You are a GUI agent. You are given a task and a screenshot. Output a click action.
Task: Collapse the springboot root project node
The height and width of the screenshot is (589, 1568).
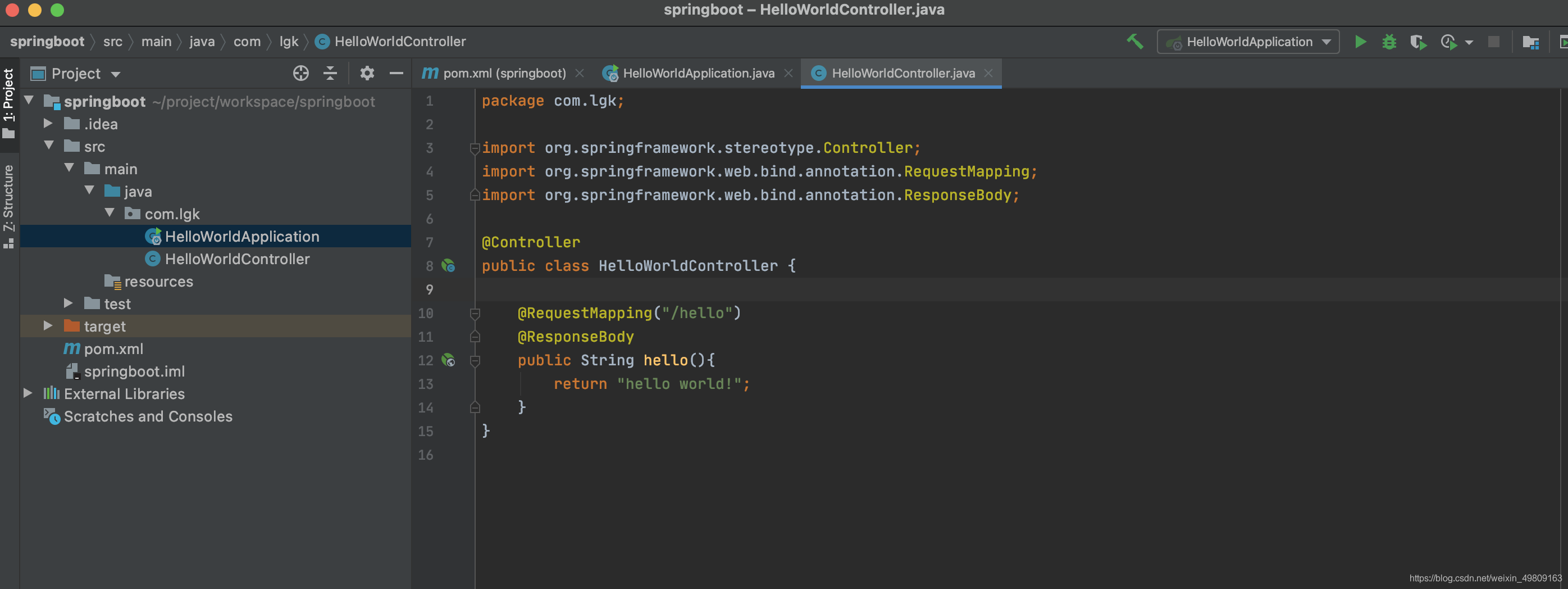tap(29, 100)
